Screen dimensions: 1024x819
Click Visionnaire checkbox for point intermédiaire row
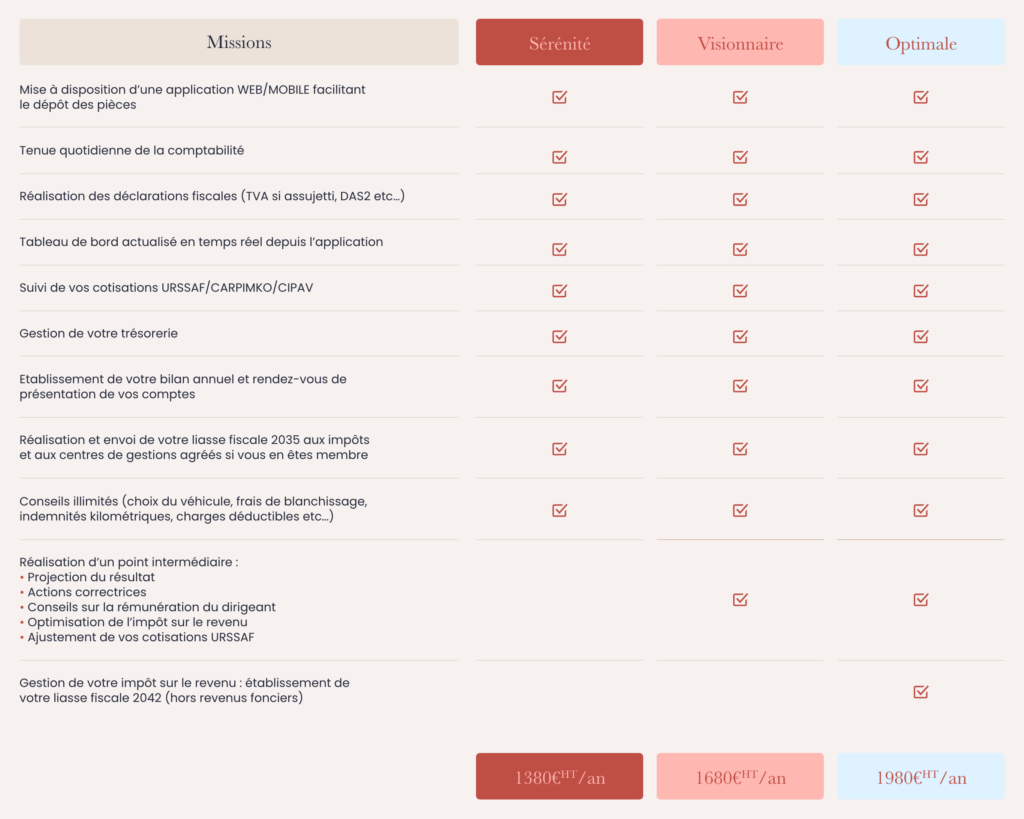pos(740,600)
